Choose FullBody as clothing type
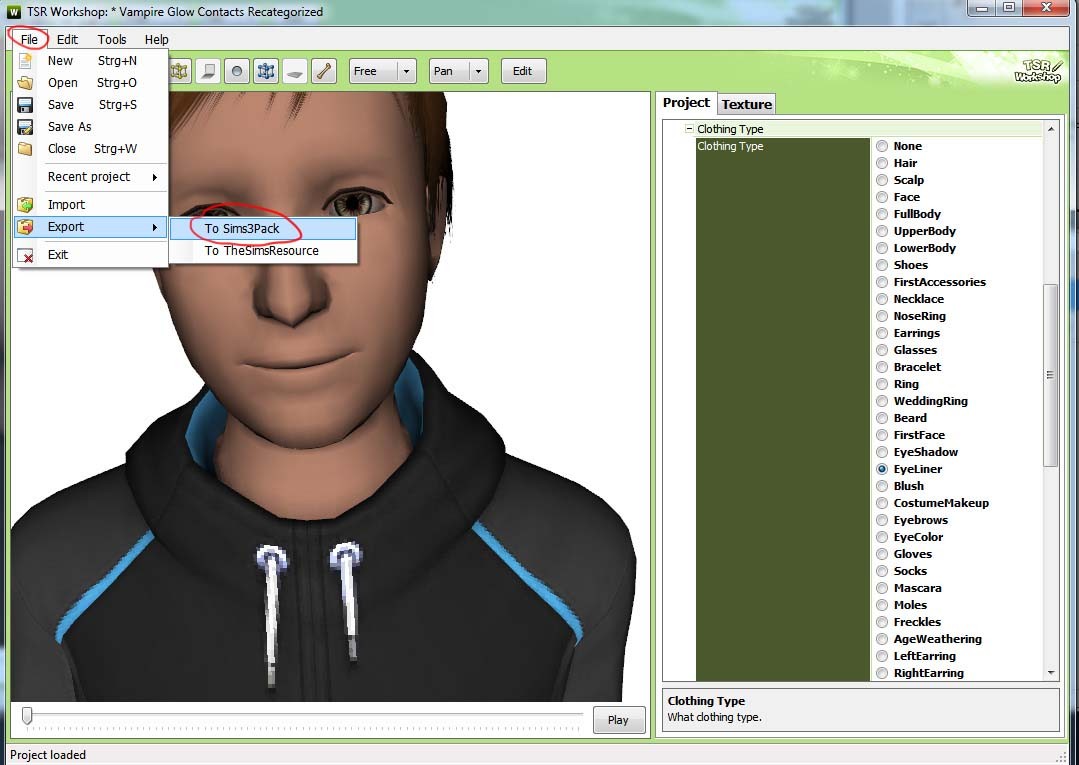The width and height of the screenshot is (1079, 765). (x=882, y=214)
